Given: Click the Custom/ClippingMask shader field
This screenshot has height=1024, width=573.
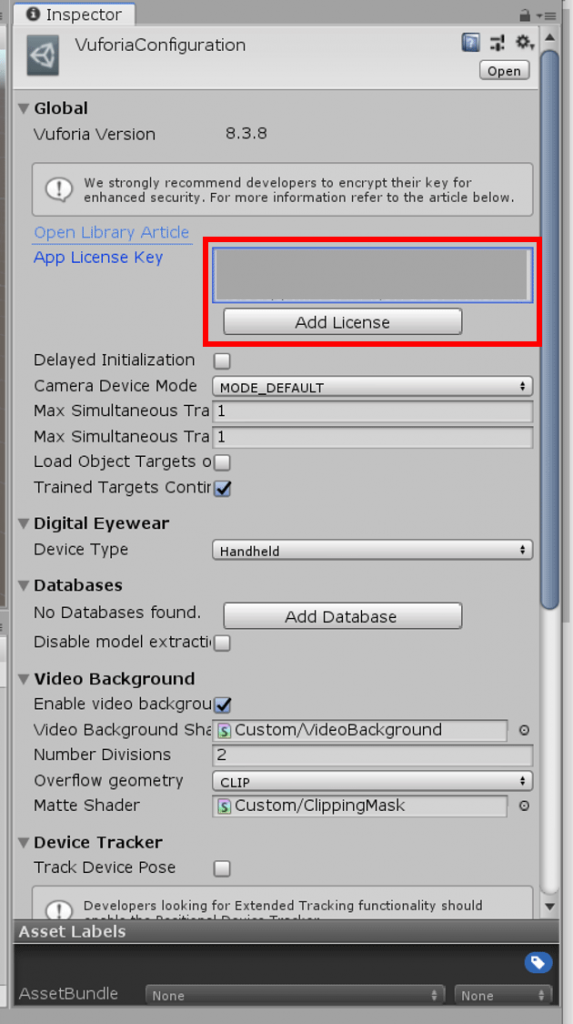Looking at the screenshot, I should pos(360,806).
